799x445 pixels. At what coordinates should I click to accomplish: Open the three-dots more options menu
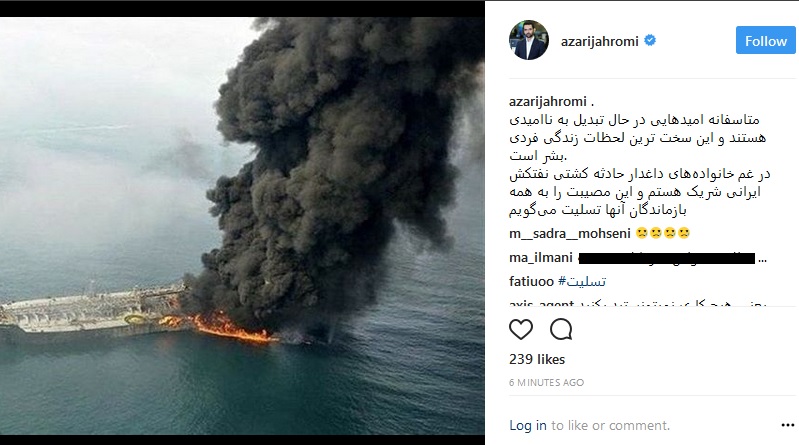(x=787, y=425)
